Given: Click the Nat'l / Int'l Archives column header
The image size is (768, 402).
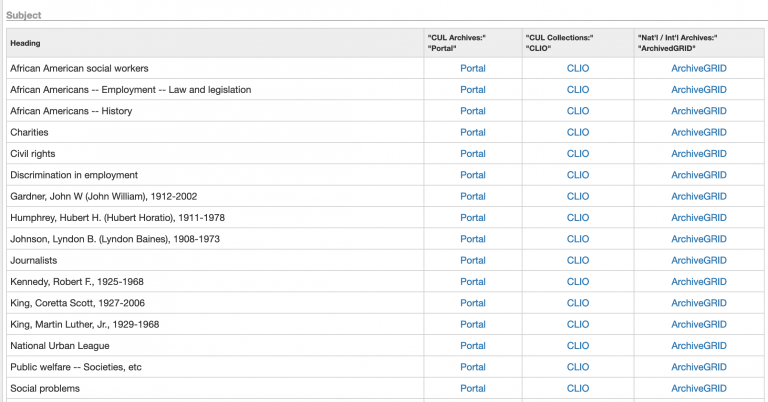Looking at the screenshot, I should pos(699,43).
